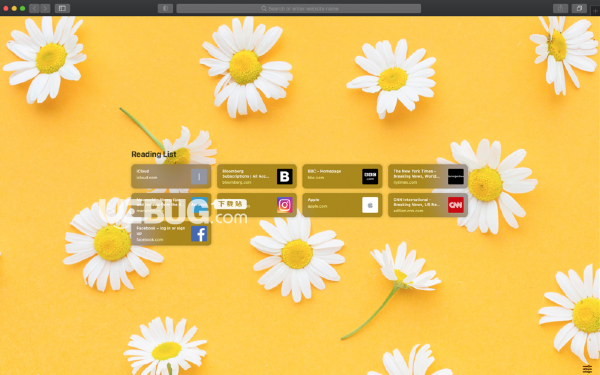
Task: Open the BBC Homepage reading list card
Action: click(342, 176)
